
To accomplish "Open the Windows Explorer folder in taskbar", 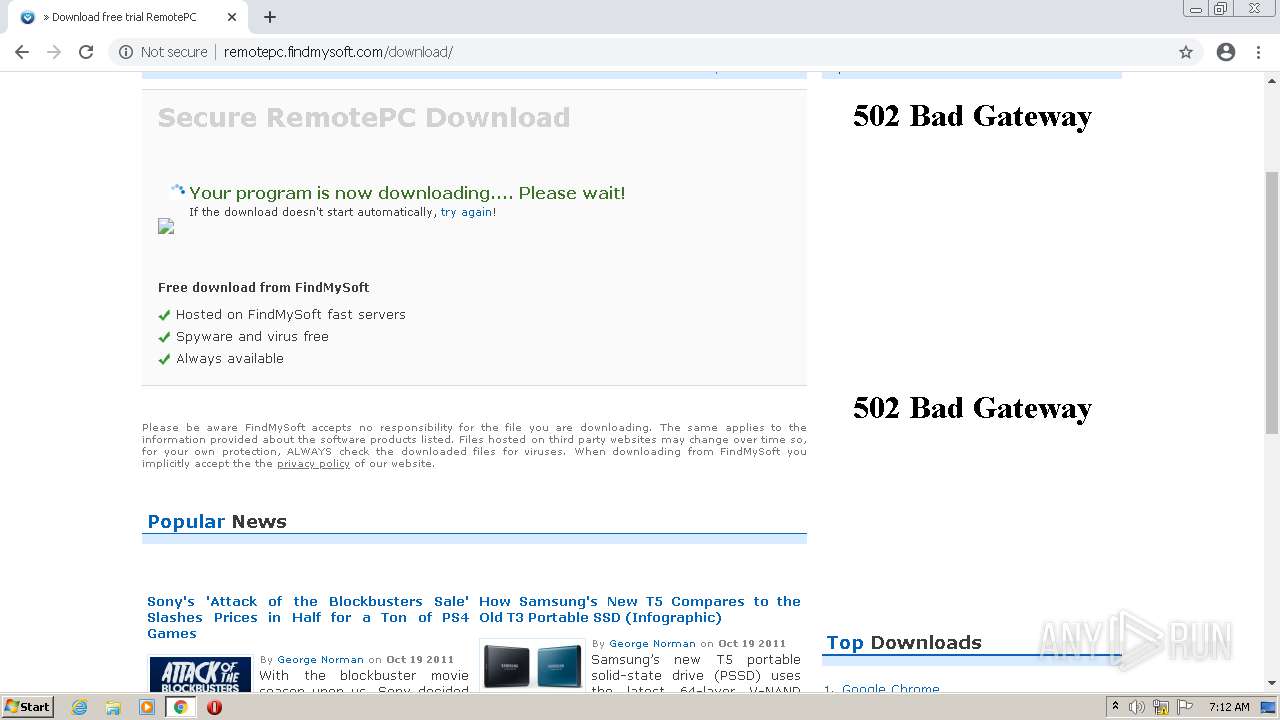I will tap(113, 707).
